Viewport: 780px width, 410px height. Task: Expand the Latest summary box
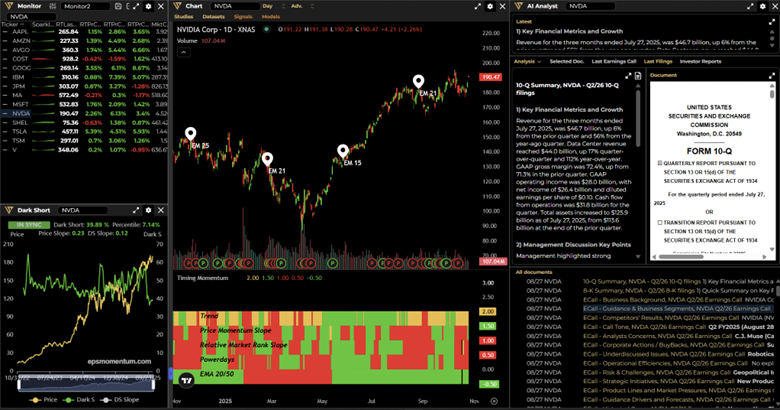click(772, 22)
